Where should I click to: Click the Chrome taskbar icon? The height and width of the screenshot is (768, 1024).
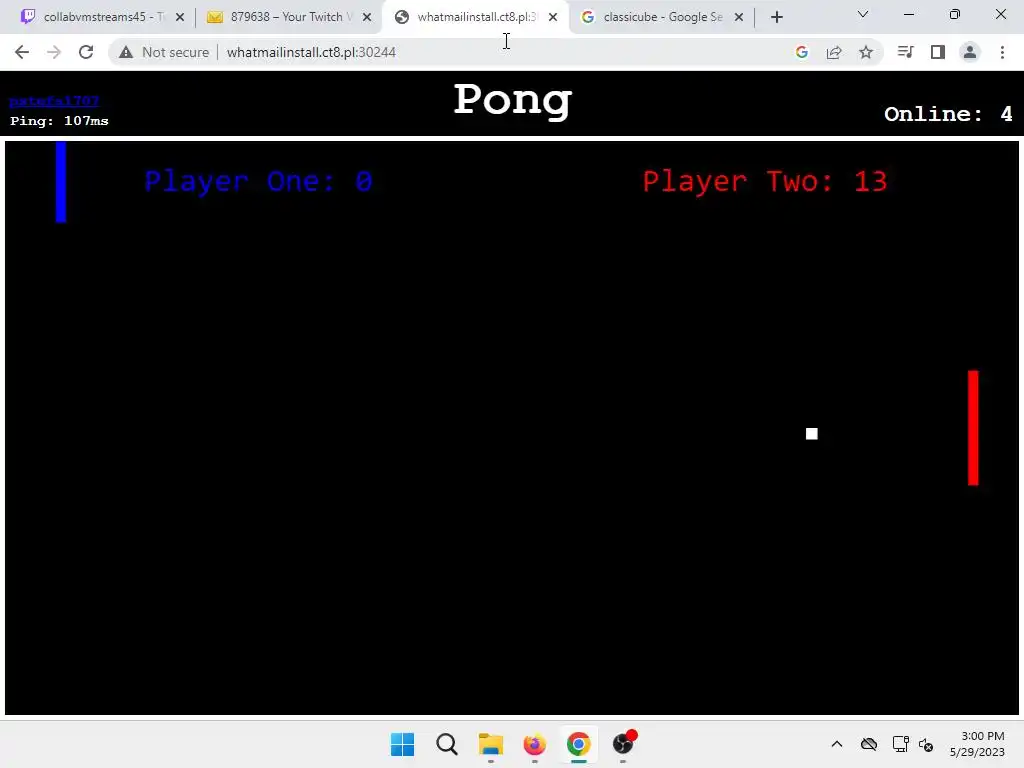[x=579, y=744]
